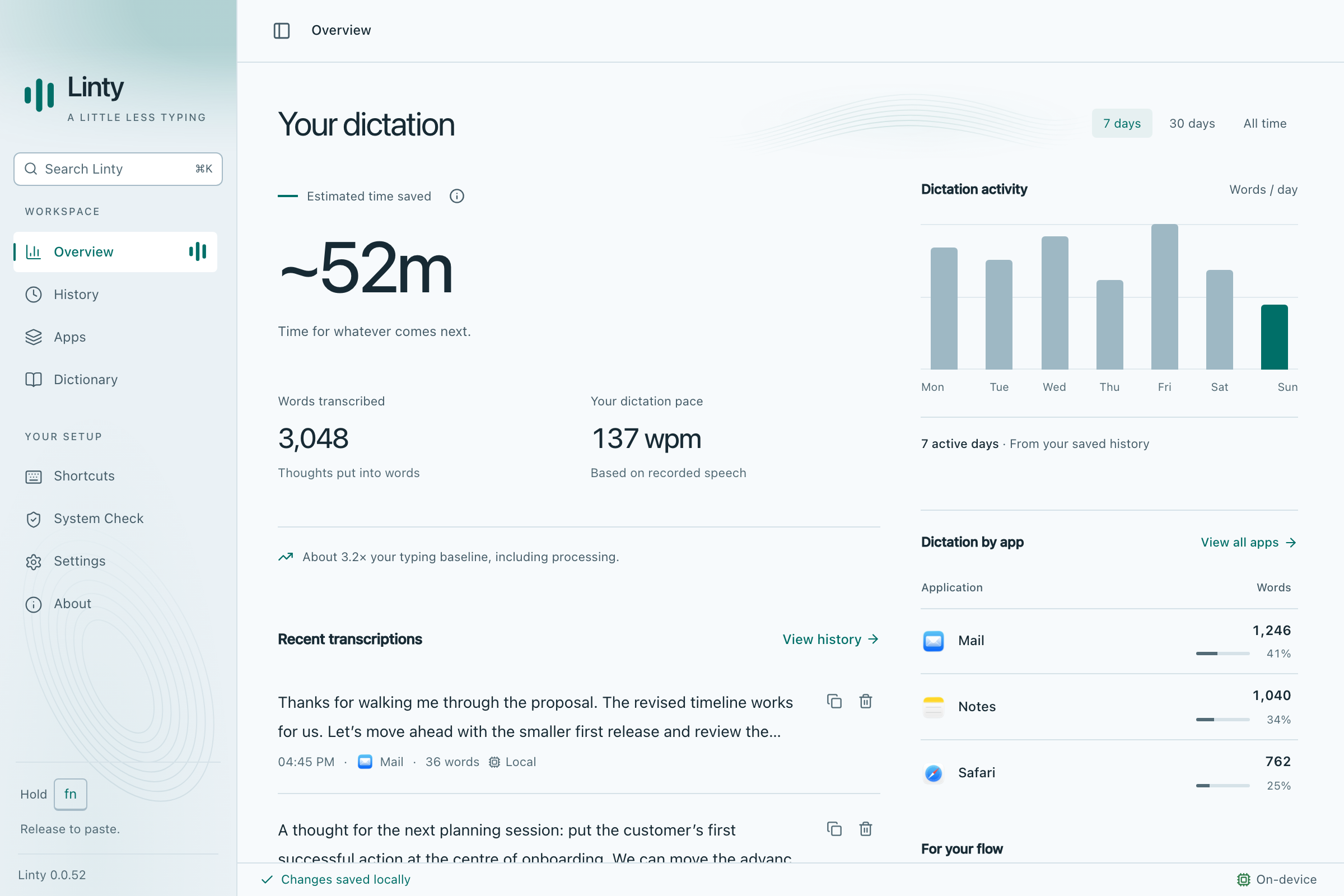1344x896 pixels.
Task: Click the '1,246' Mail word count
Action: 1271,631
